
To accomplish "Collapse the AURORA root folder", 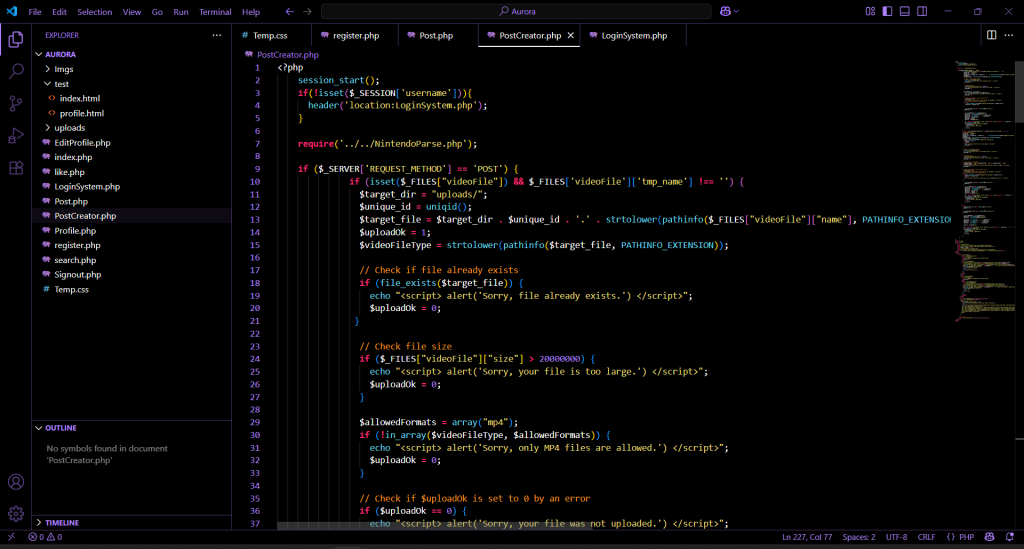I will (39, 54).
